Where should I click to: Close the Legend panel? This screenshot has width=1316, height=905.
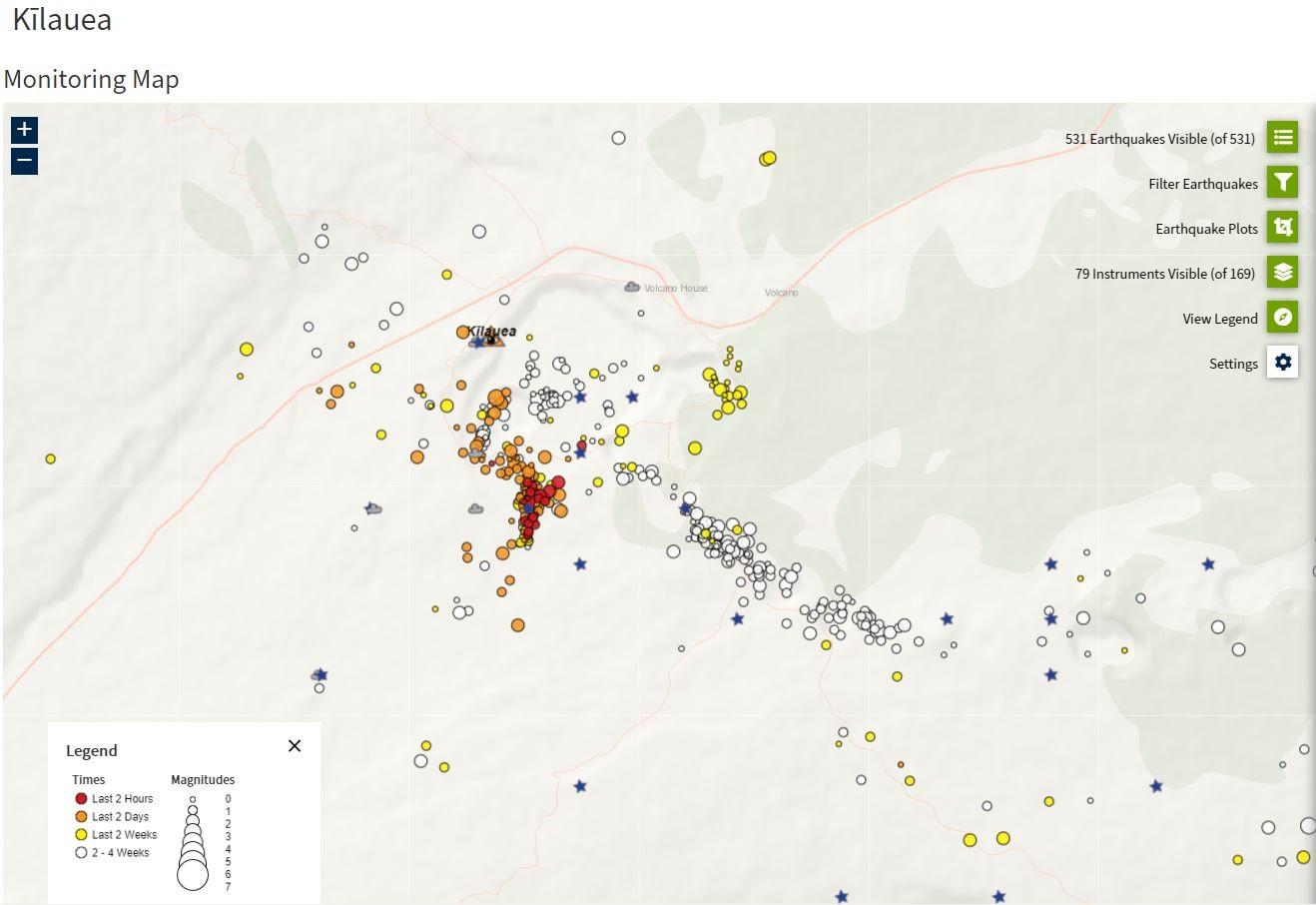click(x=295, y=746)
